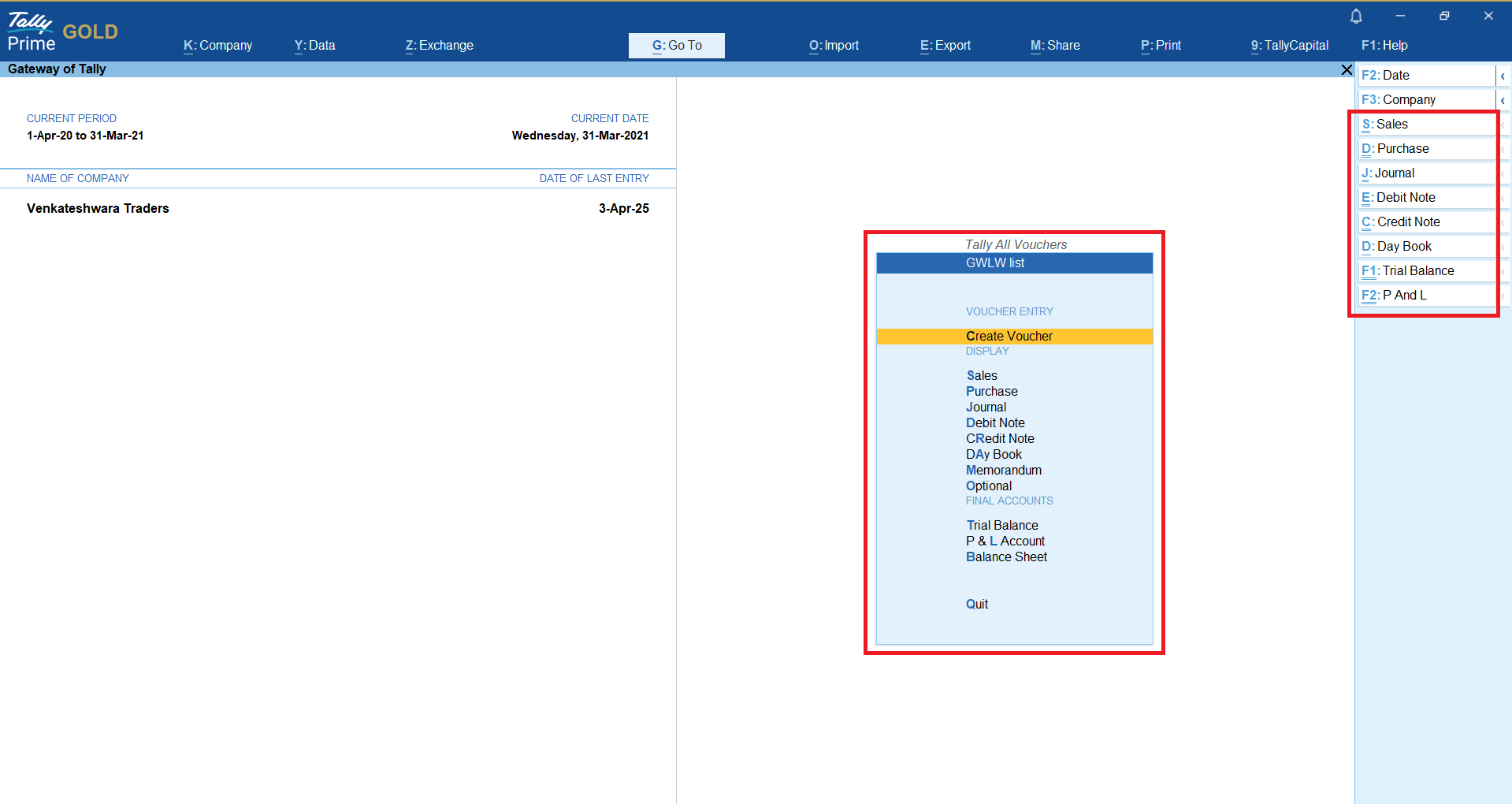Click the notification bell icon
Image resolution: width=1512 pixels, height=804 pixels.
(x=1356, y=17)
